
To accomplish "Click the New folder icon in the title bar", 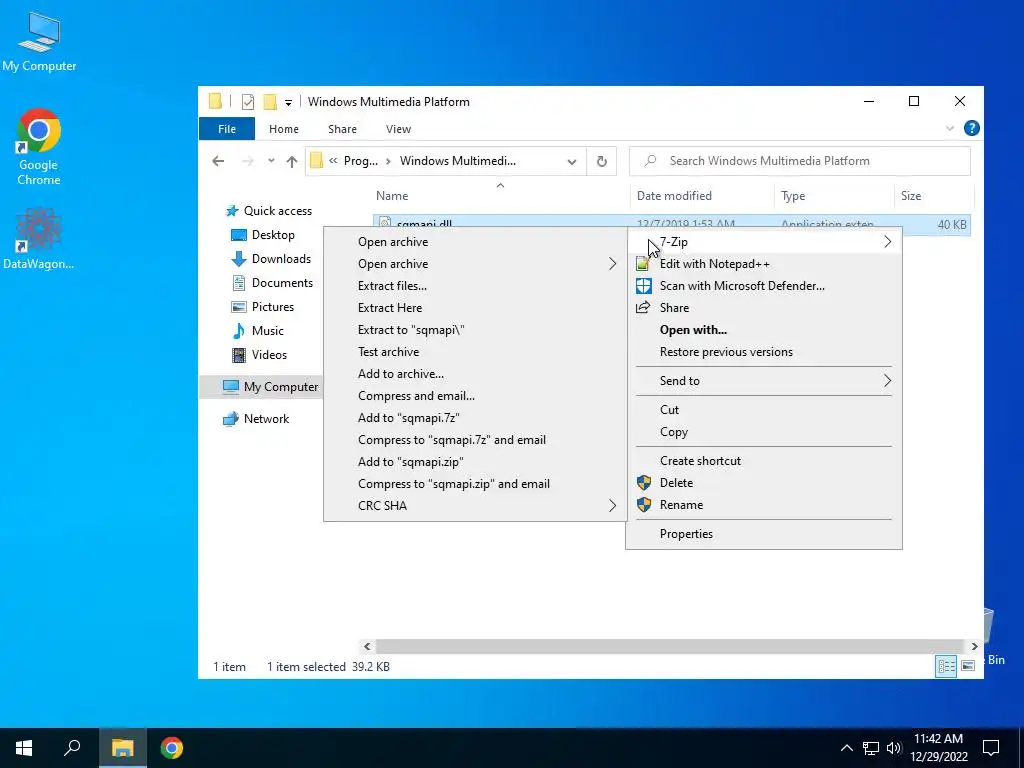I will pyautogui.click(x=270, y=102).
